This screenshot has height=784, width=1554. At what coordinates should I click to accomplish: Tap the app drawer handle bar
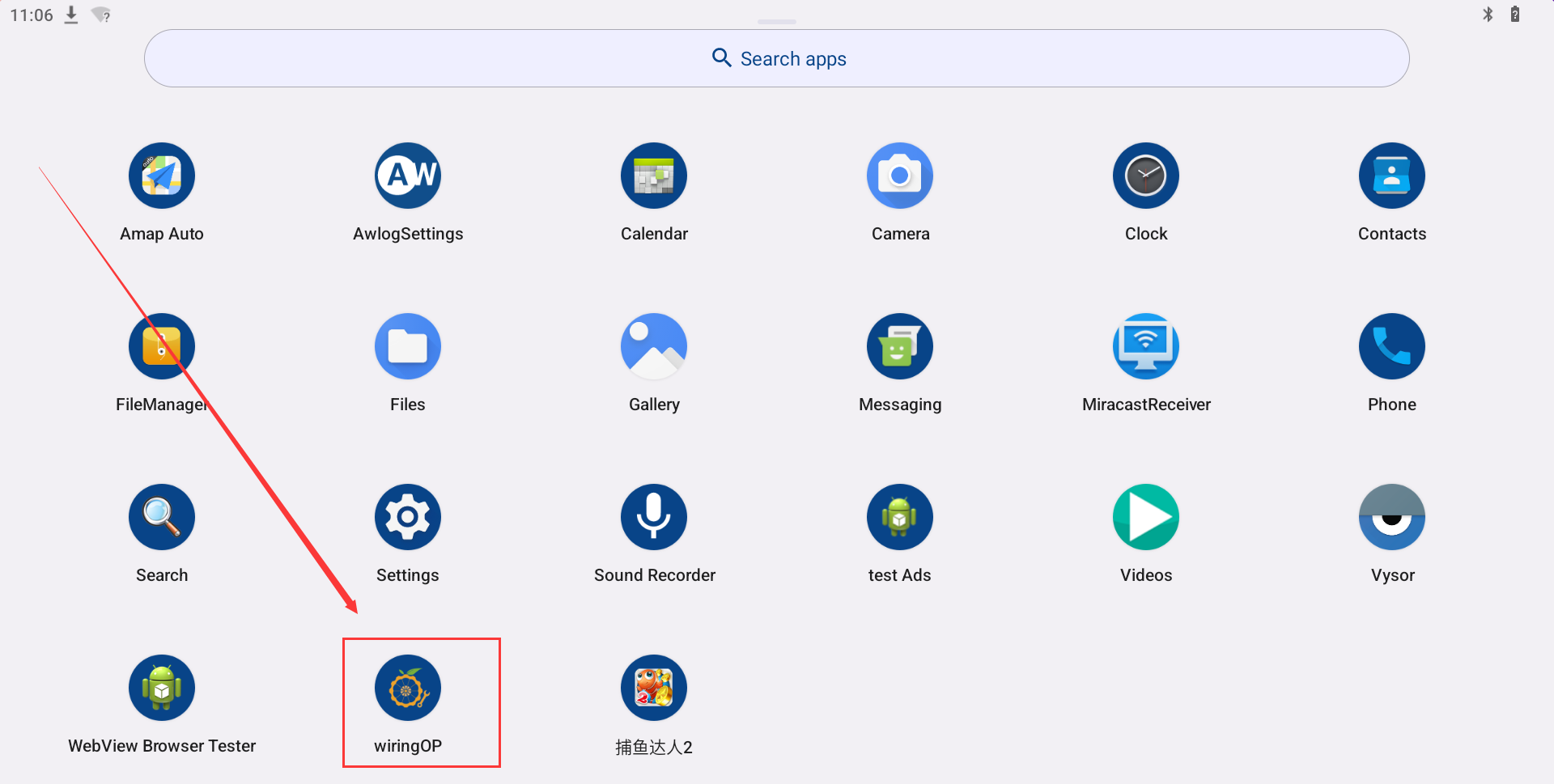[777, 21]
